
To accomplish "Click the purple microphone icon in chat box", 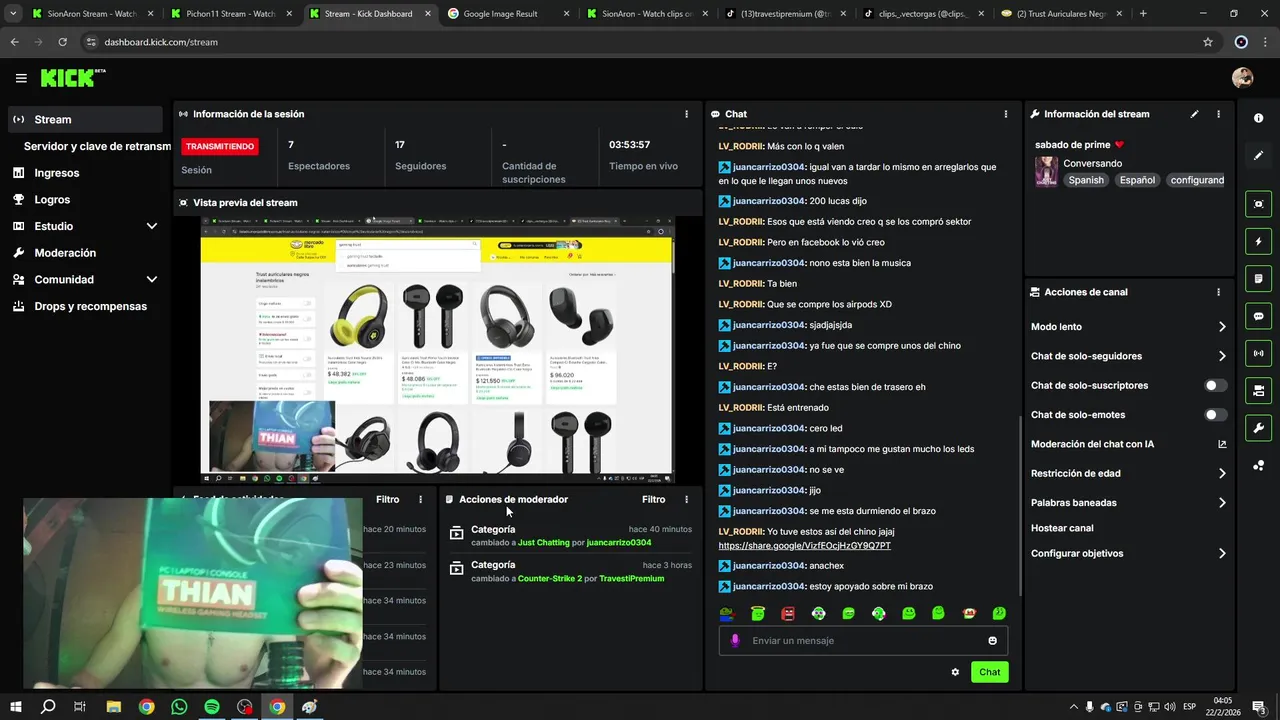I will point(735,641).
